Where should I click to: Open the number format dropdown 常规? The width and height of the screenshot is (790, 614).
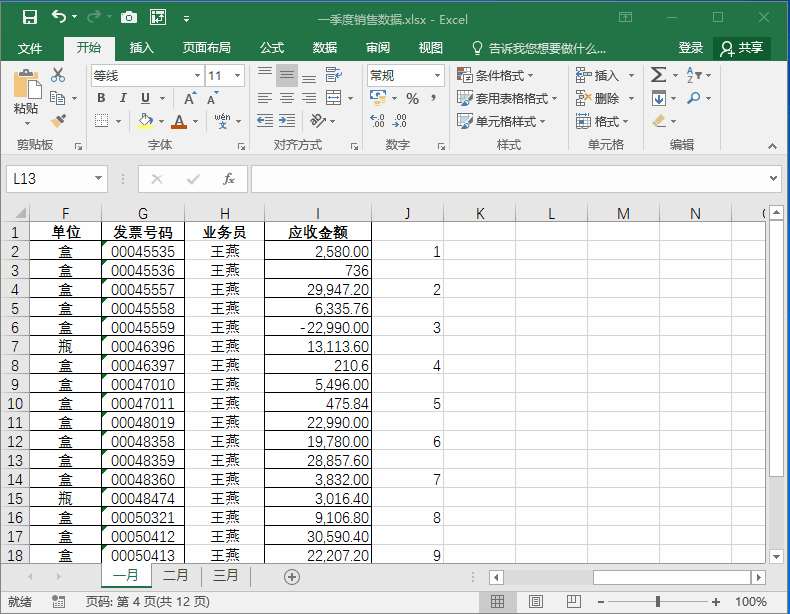coord(437,76)
